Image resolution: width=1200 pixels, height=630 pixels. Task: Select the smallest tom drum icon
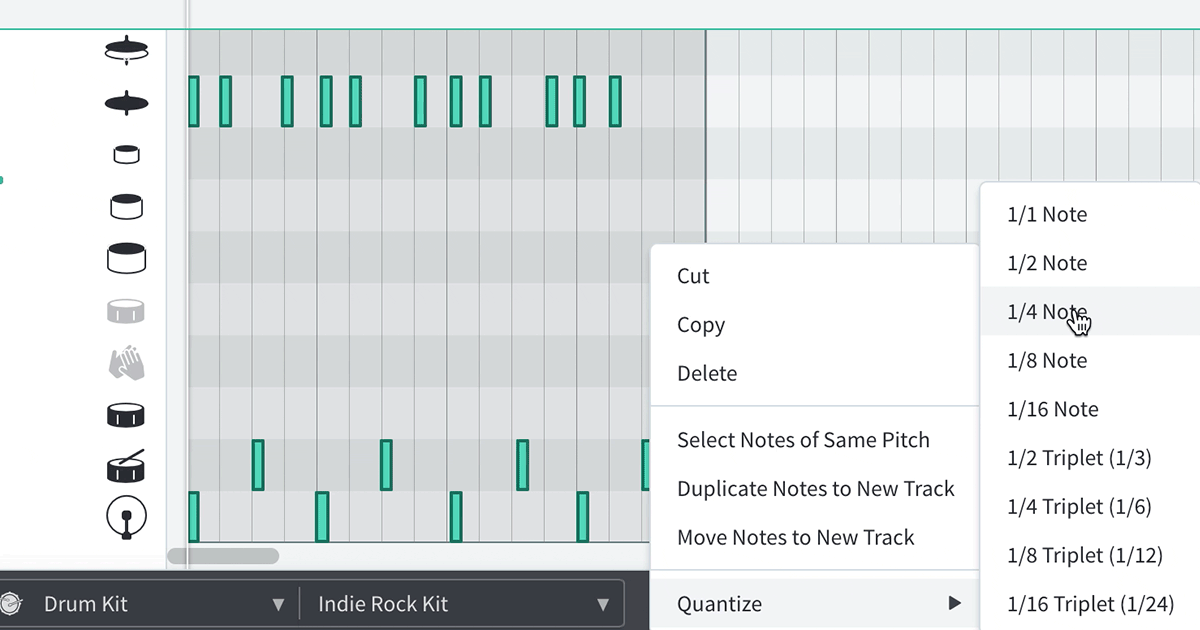[x=126, y=154]
